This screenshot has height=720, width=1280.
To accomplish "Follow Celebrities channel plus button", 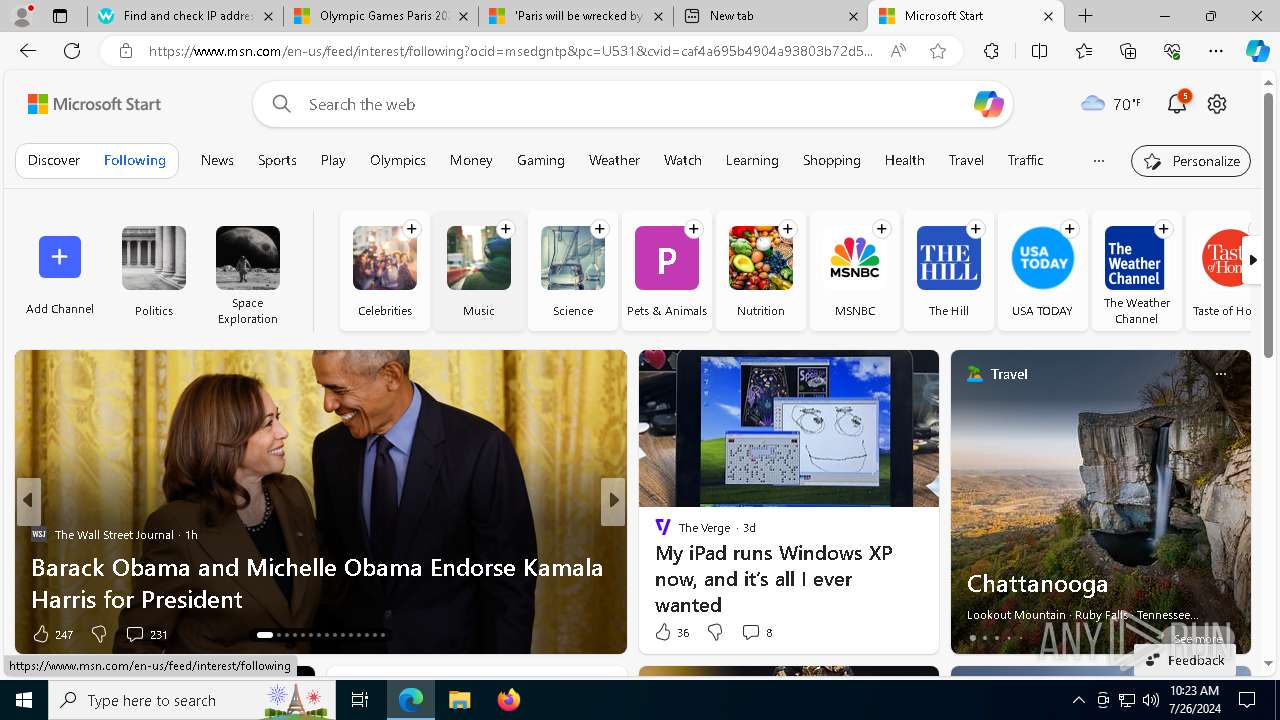I will pos(412,229).
